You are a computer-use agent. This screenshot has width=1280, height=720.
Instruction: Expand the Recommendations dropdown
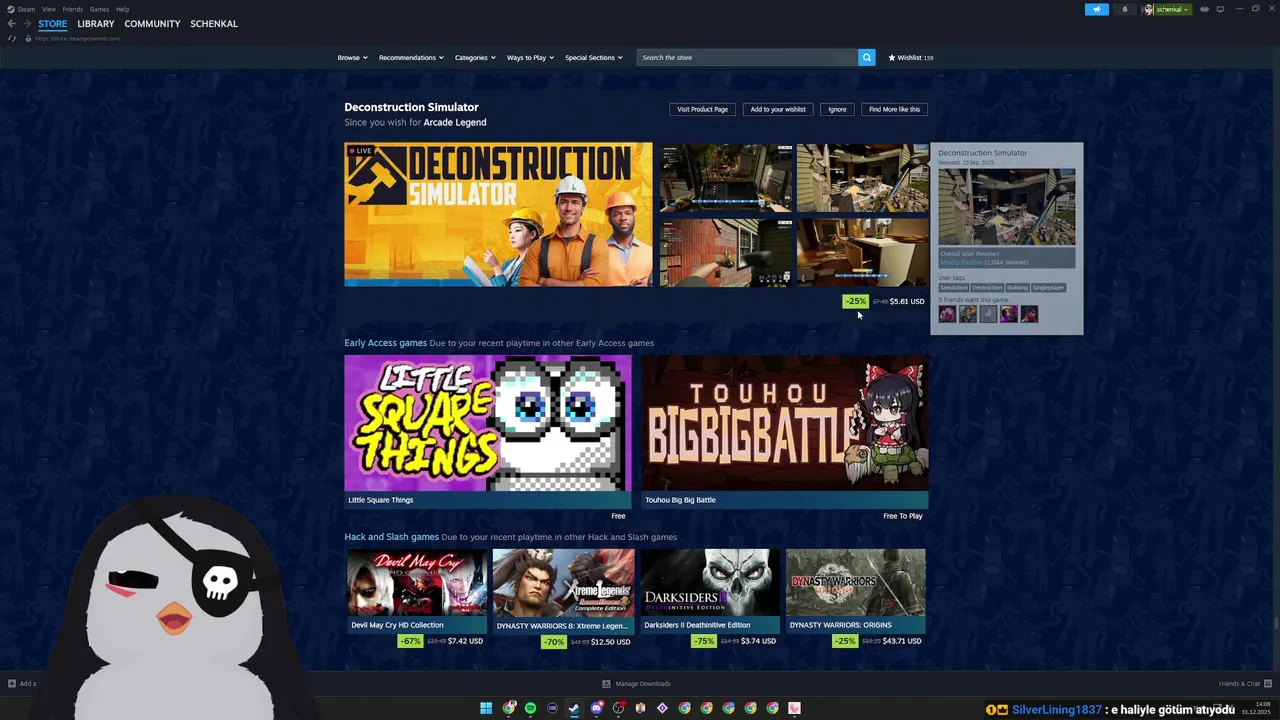[411, 57]
